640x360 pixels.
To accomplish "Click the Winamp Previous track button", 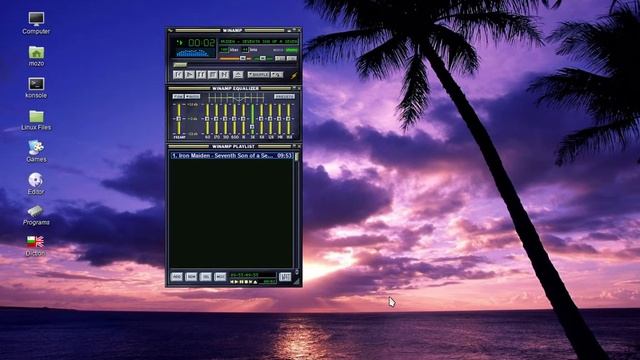I will click(x=178, y=75).
